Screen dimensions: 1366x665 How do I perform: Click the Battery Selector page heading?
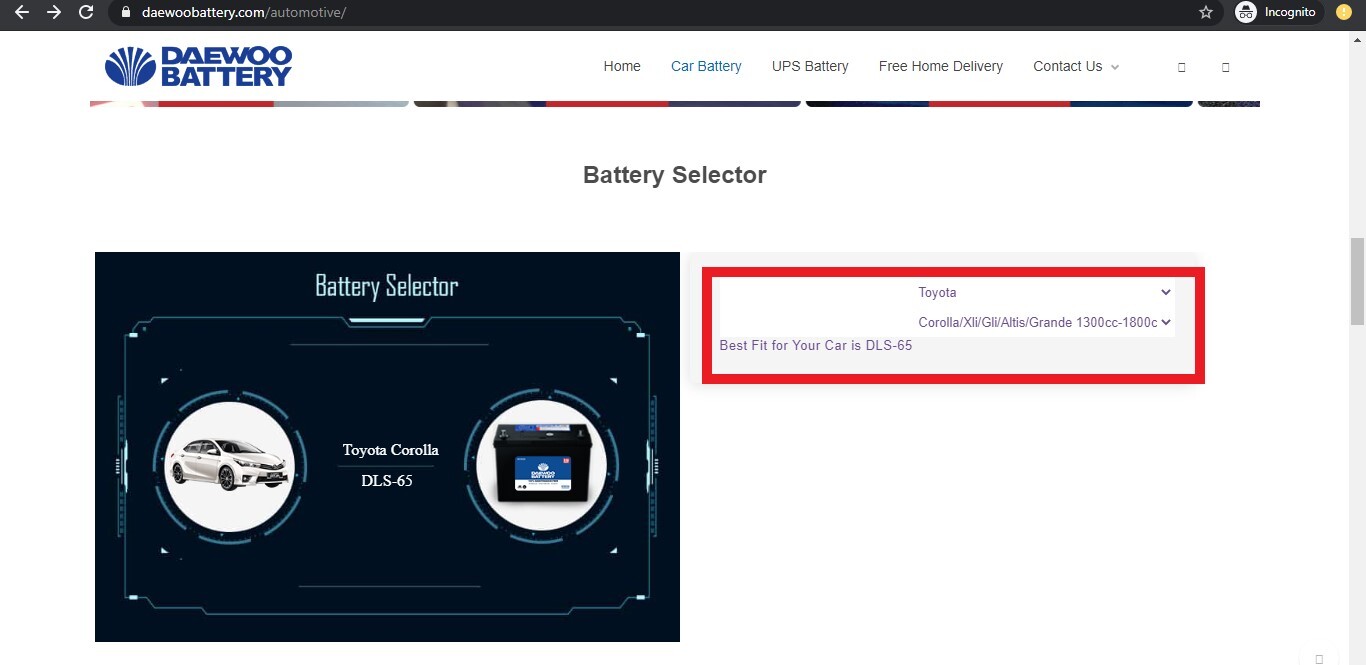(675, 175)
